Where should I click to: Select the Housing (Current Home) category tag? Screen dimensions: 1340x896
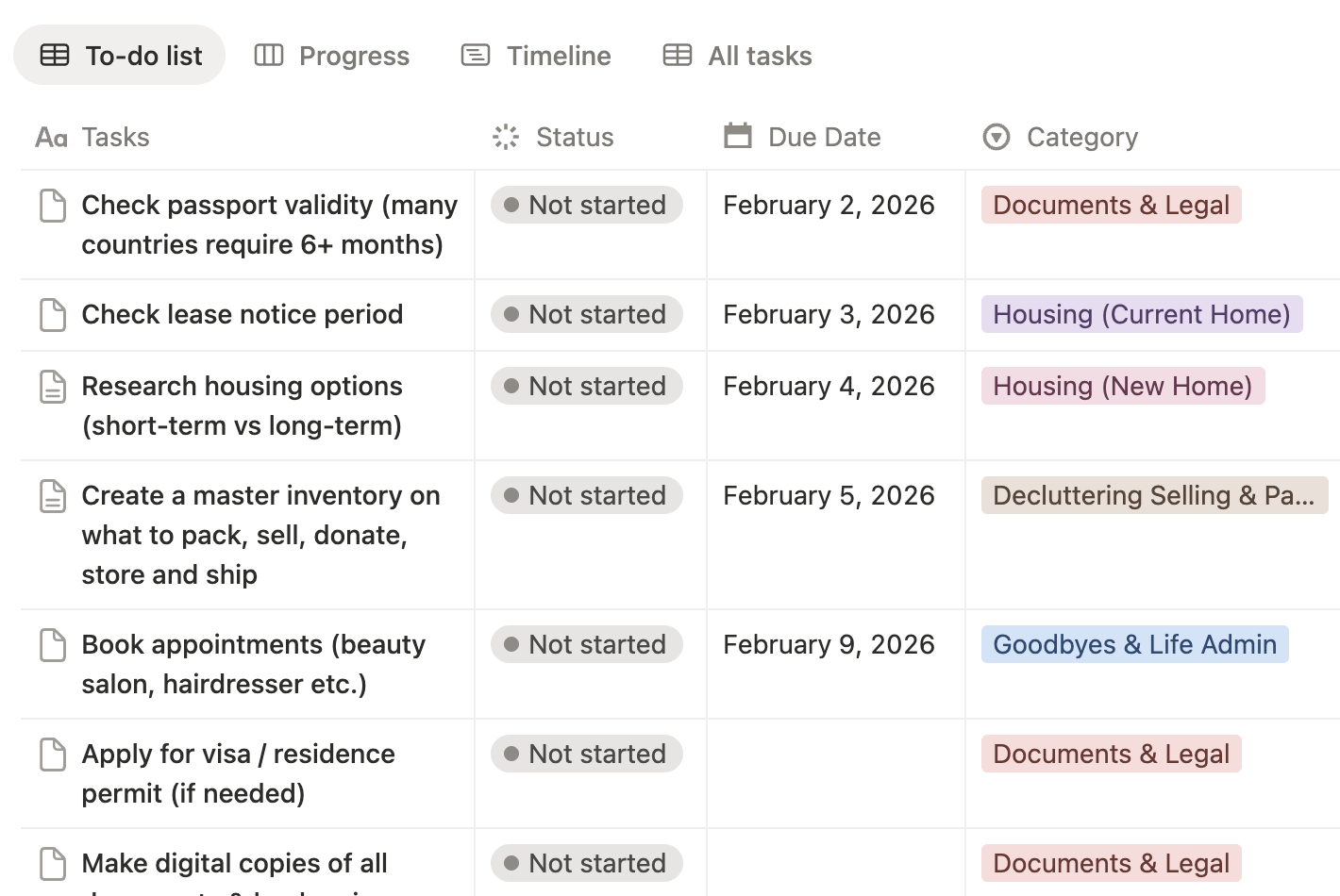[x=1141, y=315]
